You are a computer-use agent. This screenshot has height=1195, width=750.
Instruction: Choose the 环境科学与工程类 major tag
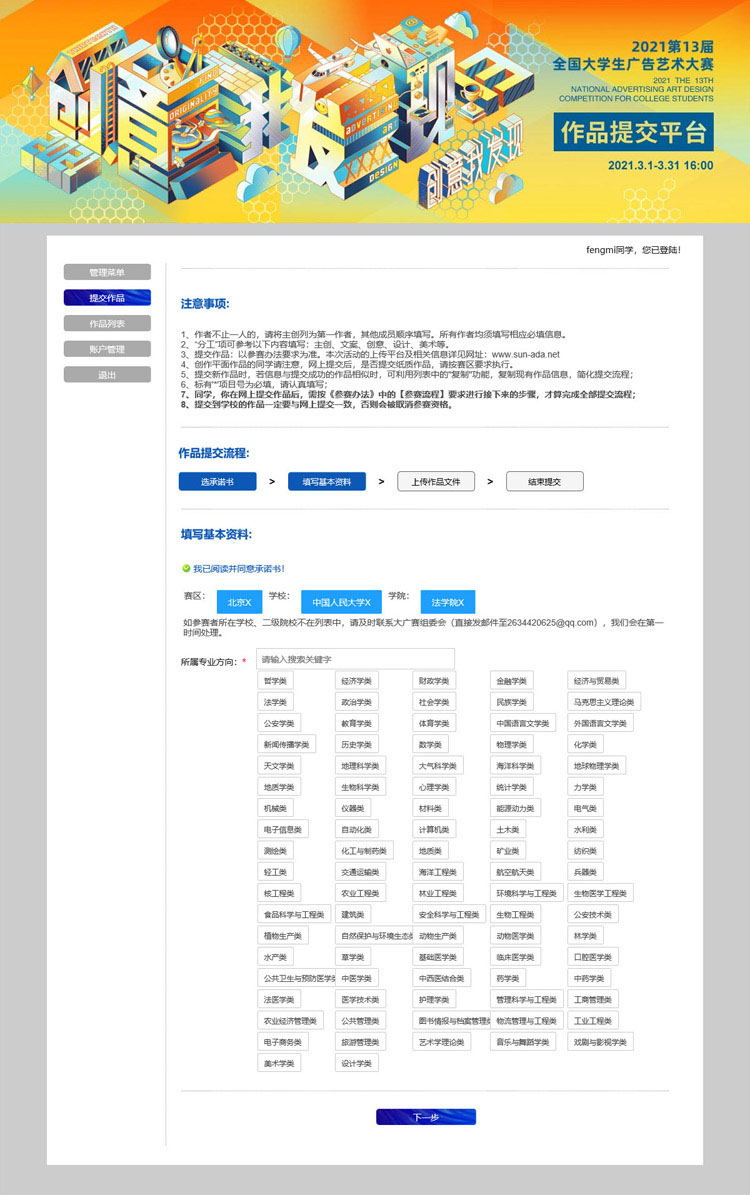(527, 895)
